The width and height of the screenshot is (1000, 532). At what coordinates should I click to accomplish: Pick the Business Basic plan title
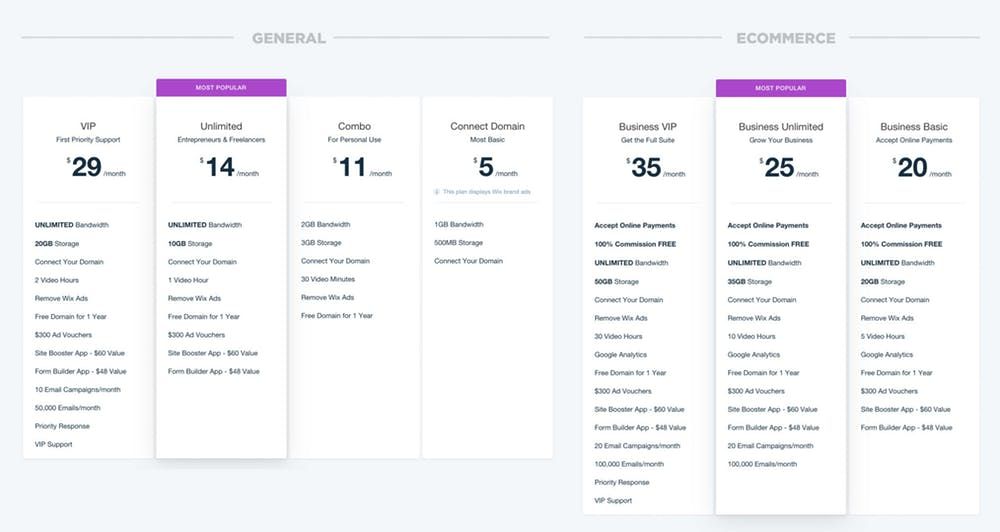click(x=914, y=127)
